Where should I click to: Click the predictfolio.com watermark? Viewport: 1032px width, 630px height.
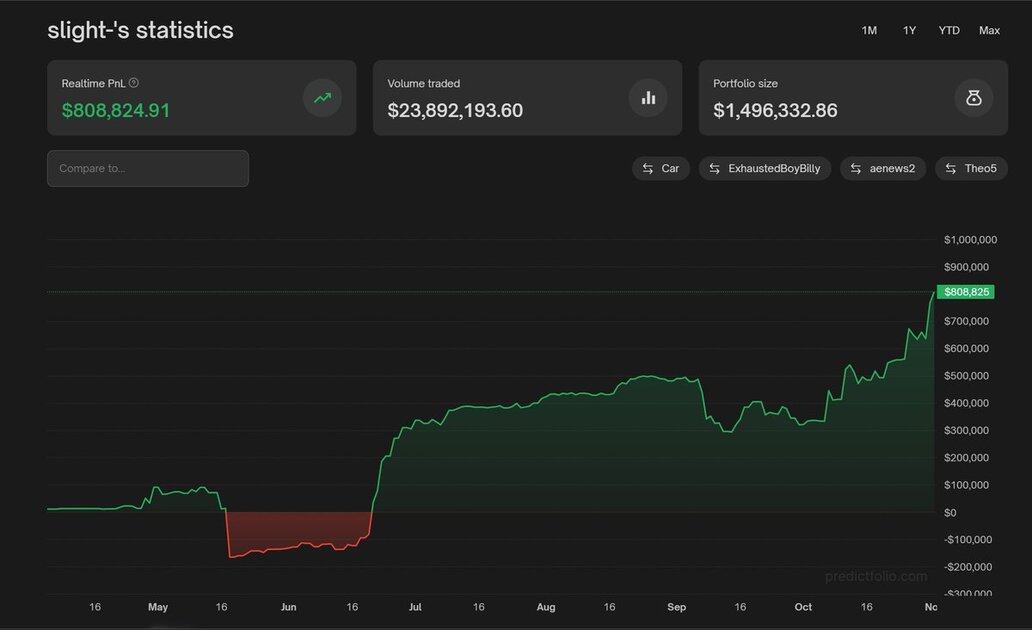tap(876, 576)
